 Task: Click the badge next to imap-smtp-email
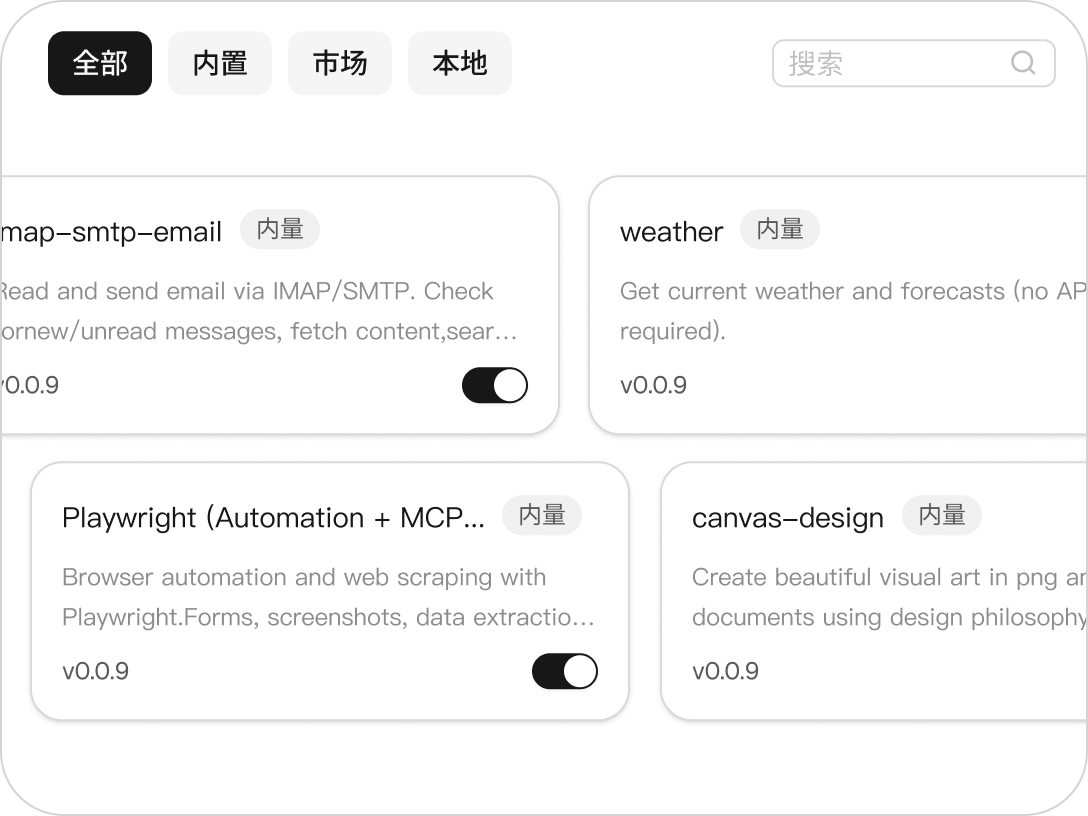click(280, 229)
